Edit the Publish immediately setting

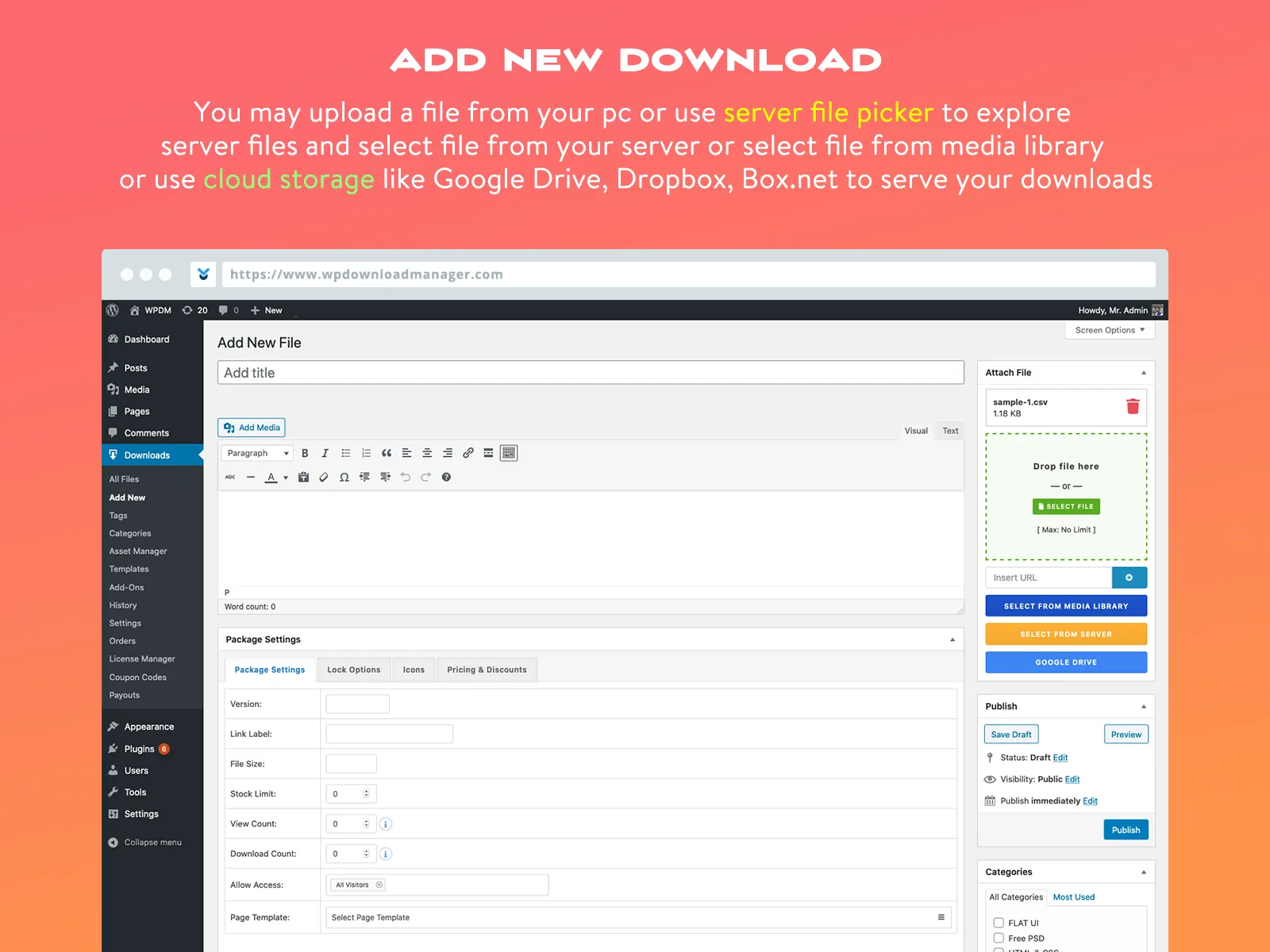point(1091,800)
